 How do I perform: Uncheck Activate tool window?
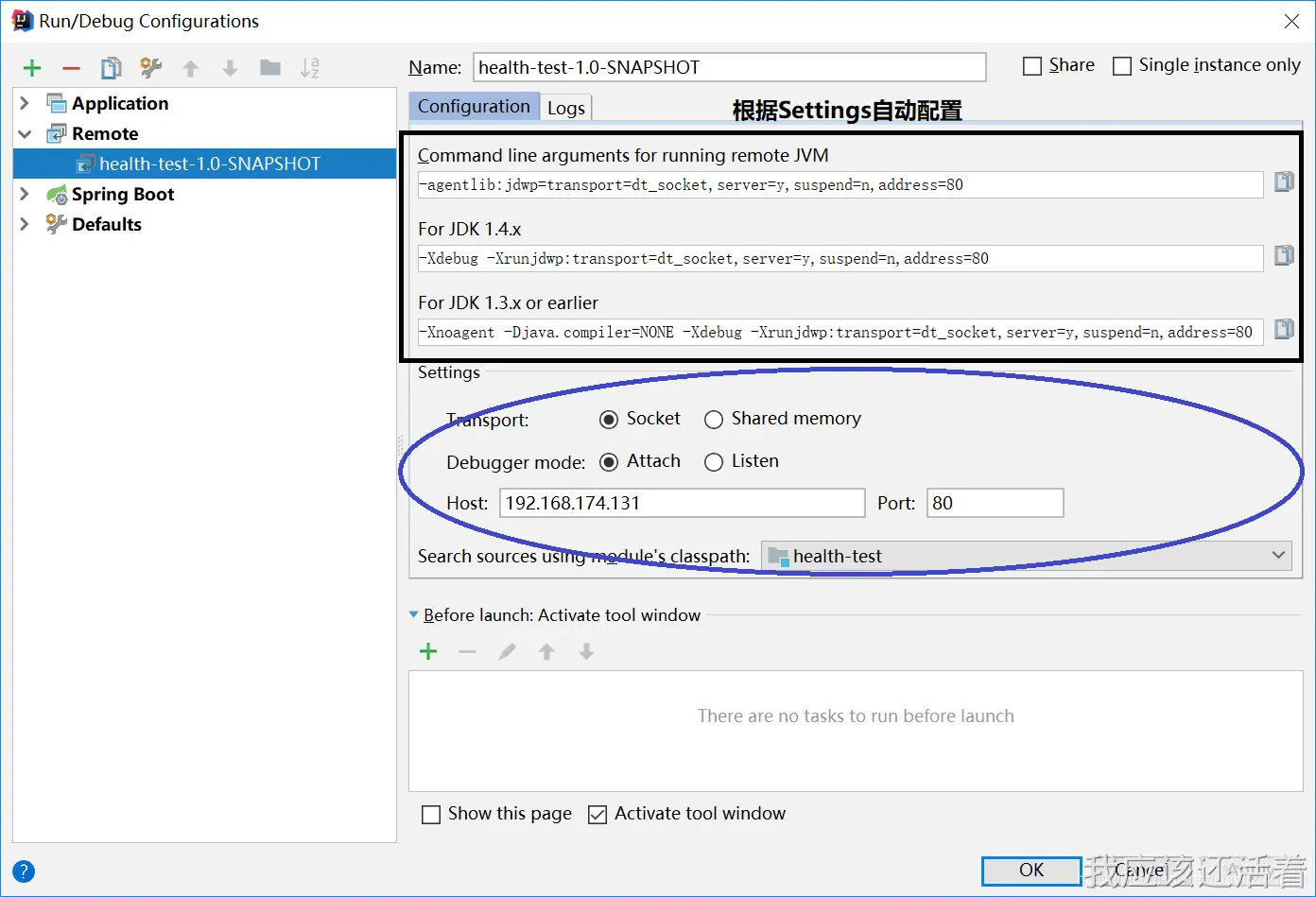pos(597,815)
